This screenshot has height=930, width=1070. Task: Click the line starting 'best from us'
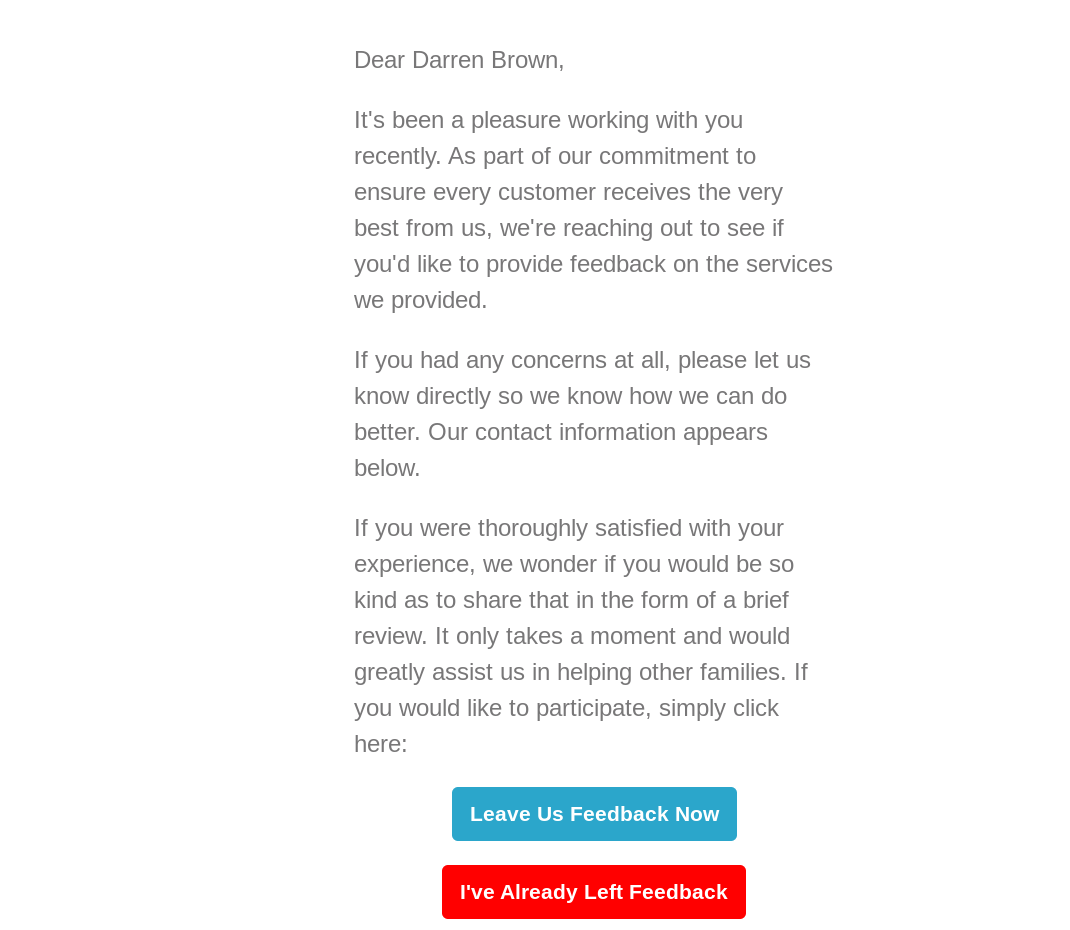point(568,228)
